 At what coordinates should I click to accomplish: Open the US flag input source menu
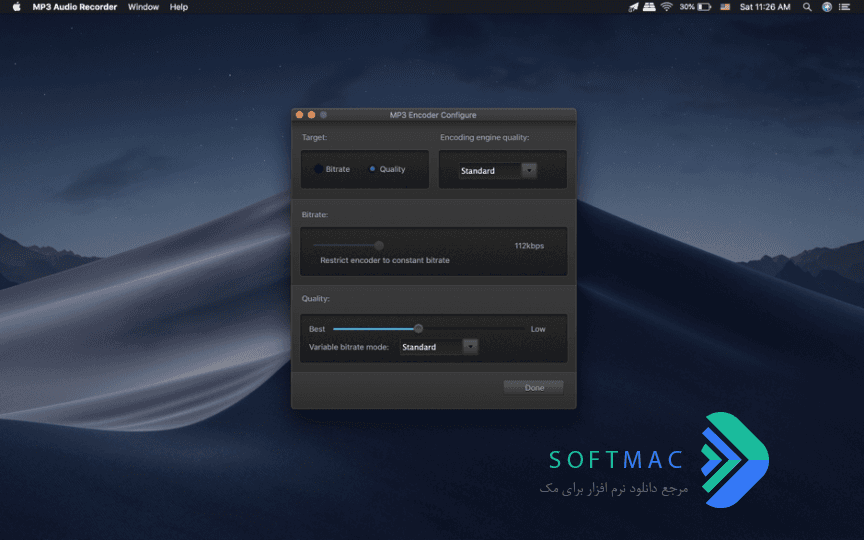(x=725, y=7)
